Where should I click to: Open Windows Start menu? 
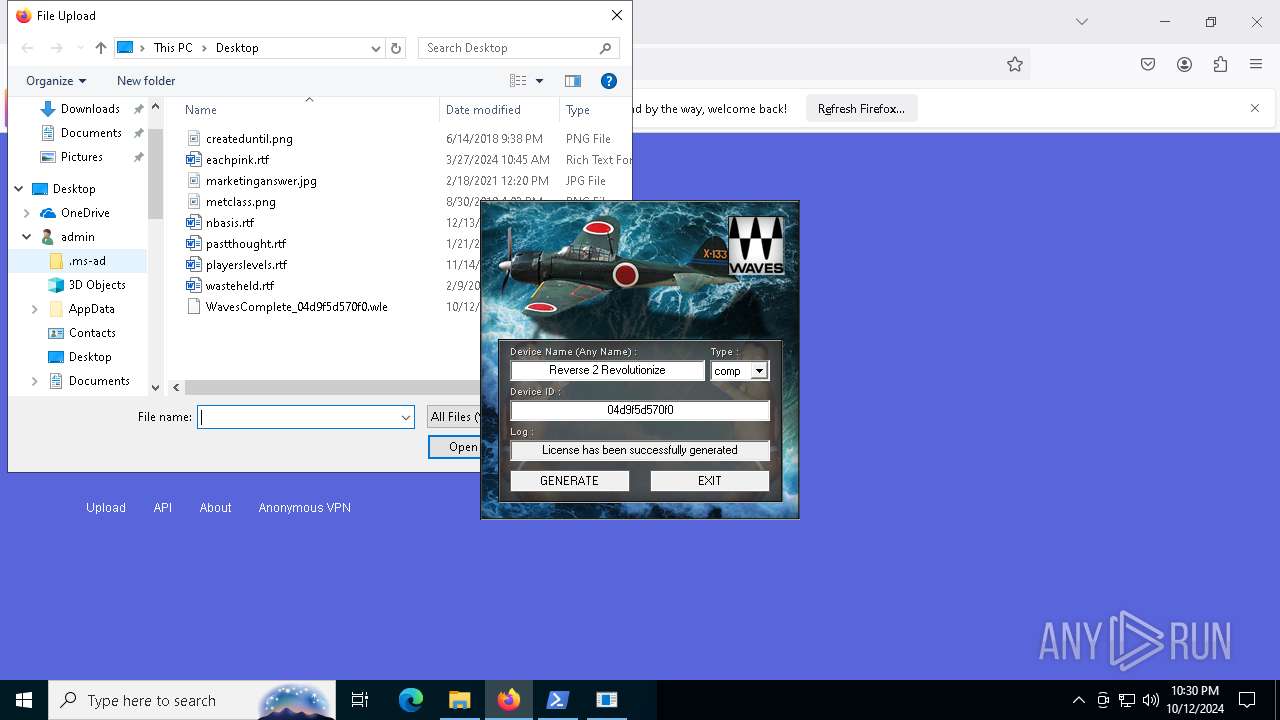click(x=24, y=700)
